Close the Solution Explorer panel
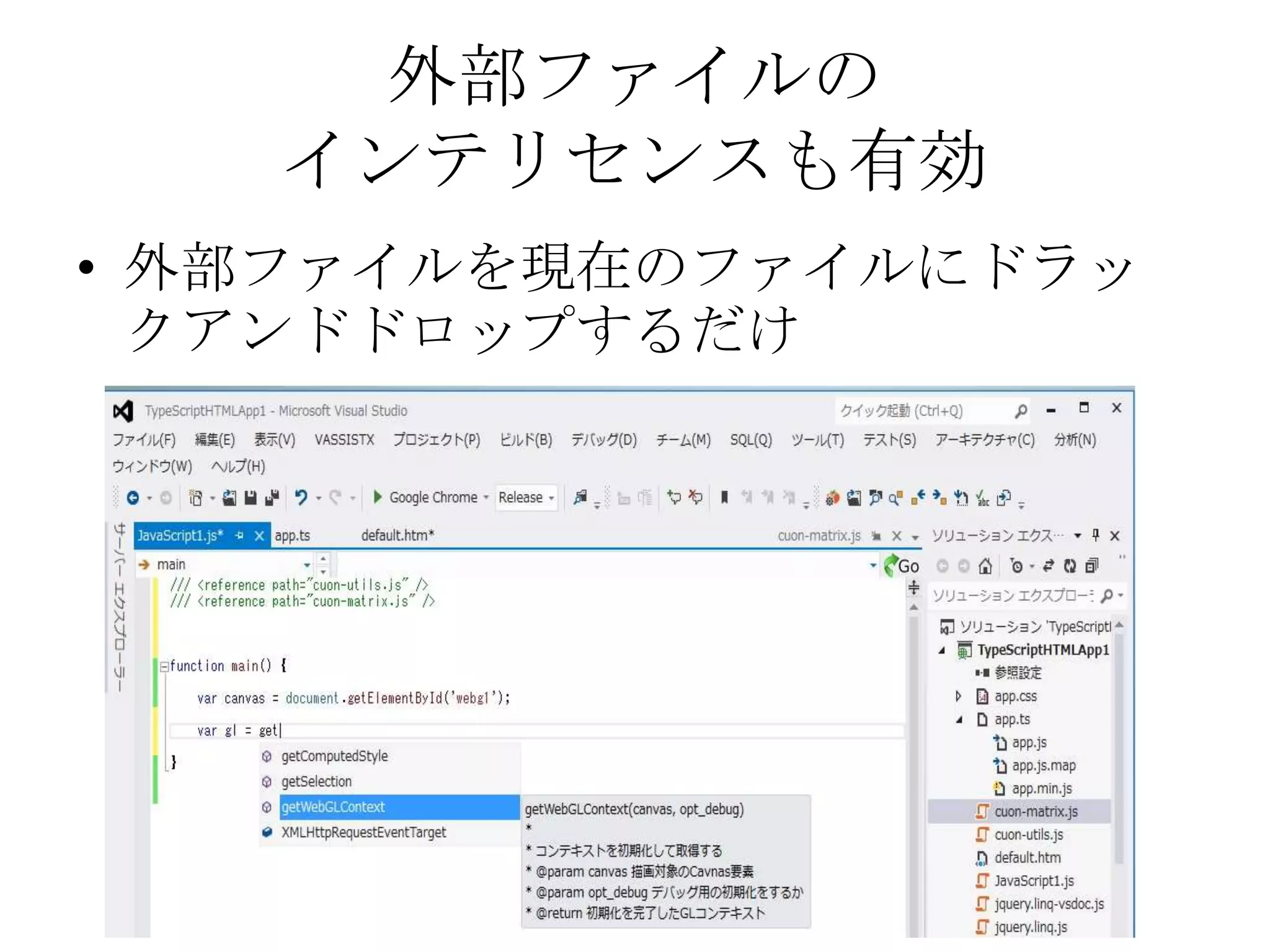 click(x=1115, y=535)
